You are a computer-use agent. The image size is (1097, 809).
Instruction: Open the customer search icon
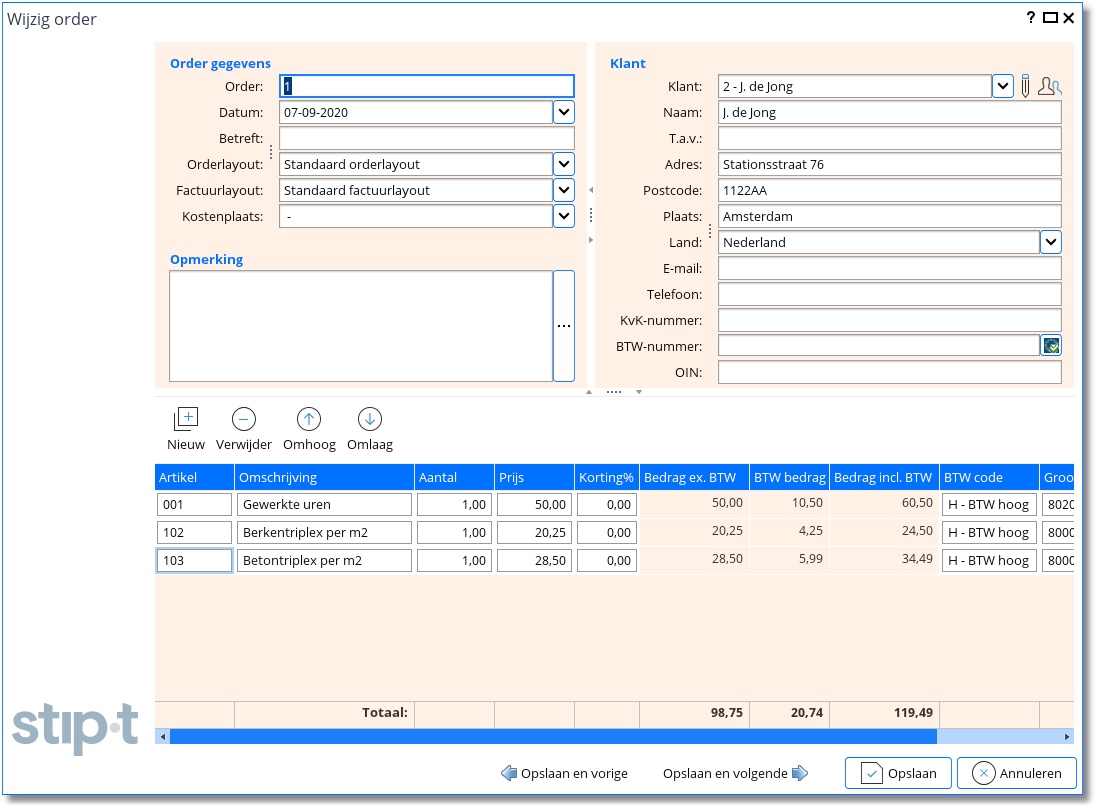[1049, 87]
